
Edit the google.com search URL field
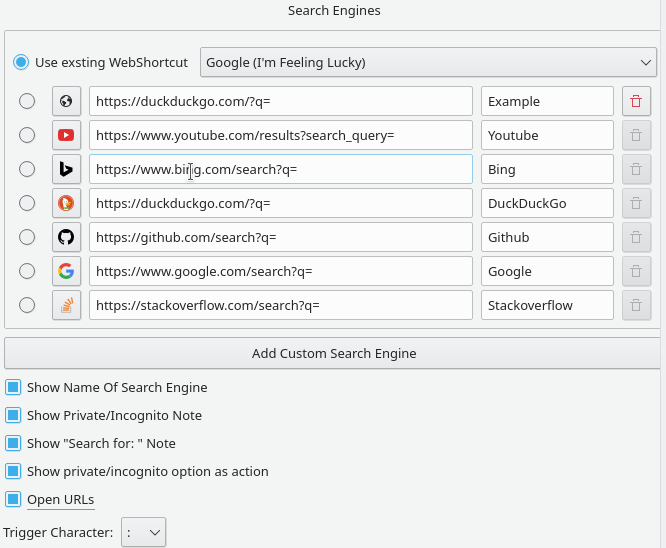point(281,271)
